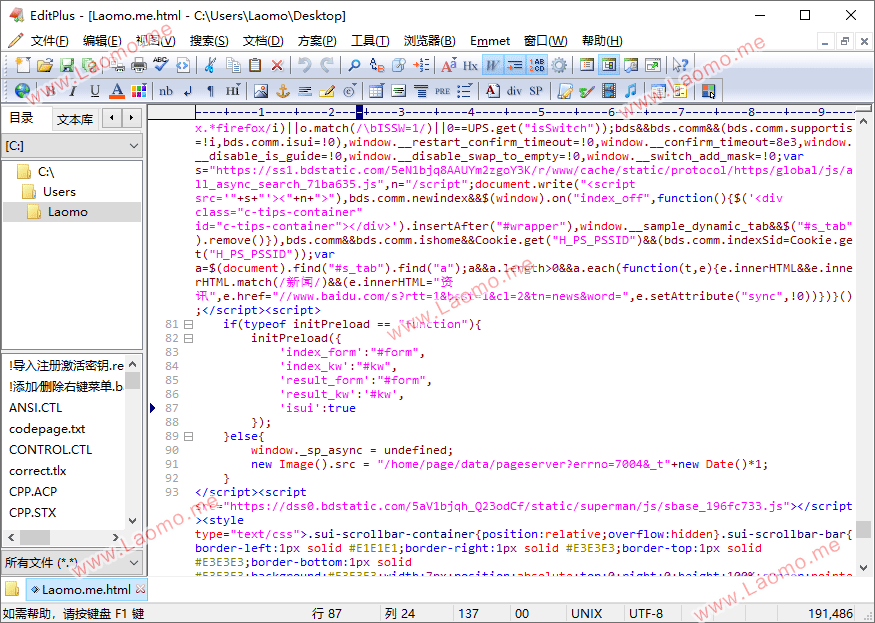
Task: Insert an anchor tag using the anchor icon
Action: [x=283, y=90]
